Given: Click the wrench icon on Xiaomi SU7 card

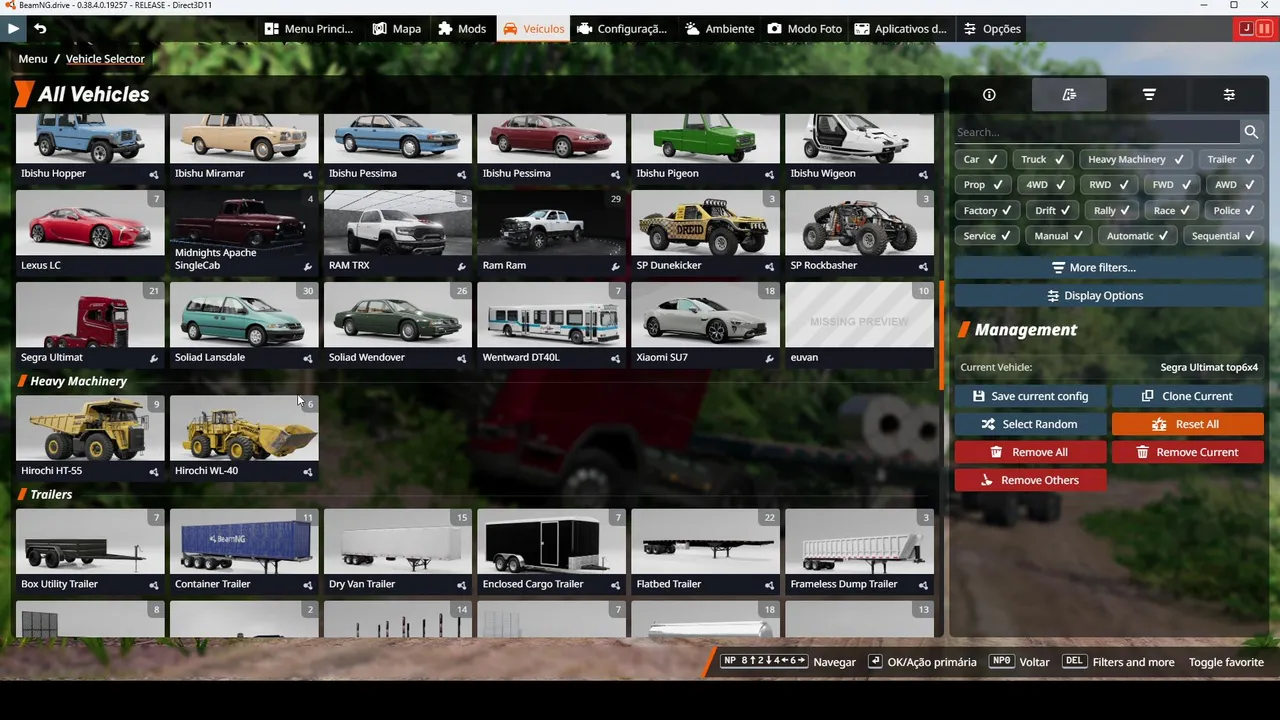Looking at the screenshot, I should coord(770,358).
